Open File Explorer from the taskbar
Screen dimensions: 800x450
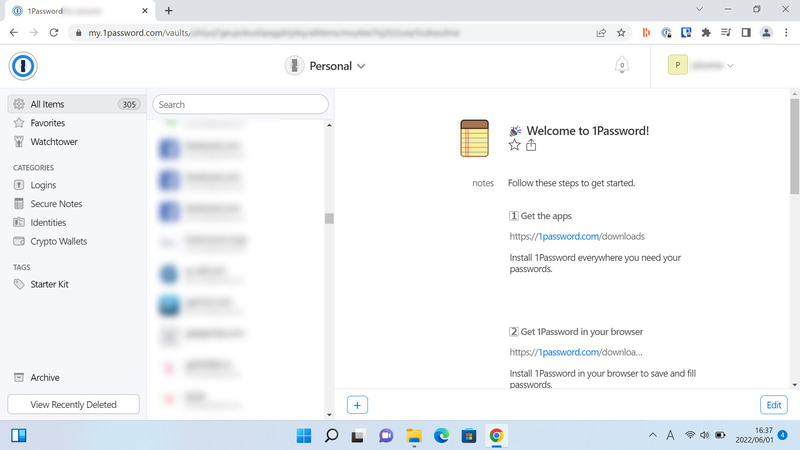[x=414, y=436]
